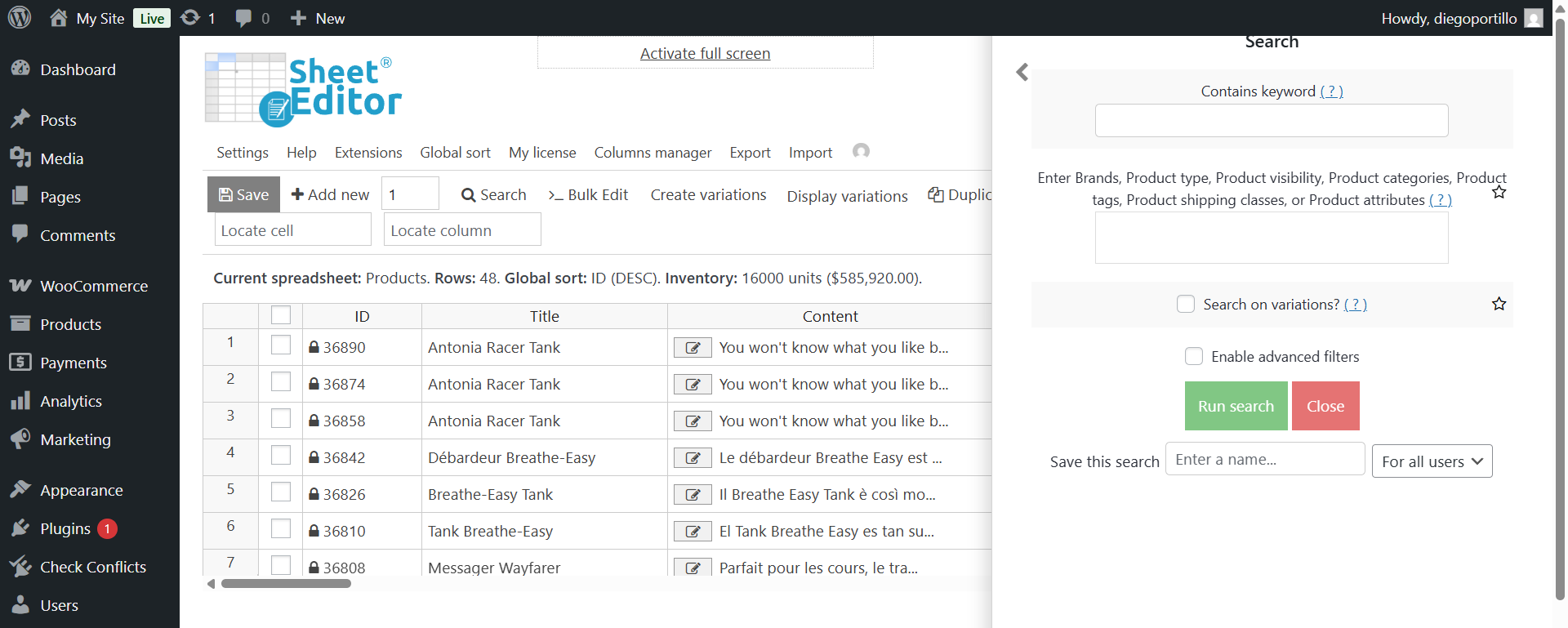Open the updates icon in admin bar
Screen dimensions: 1568x628
[x=190, y=18]
